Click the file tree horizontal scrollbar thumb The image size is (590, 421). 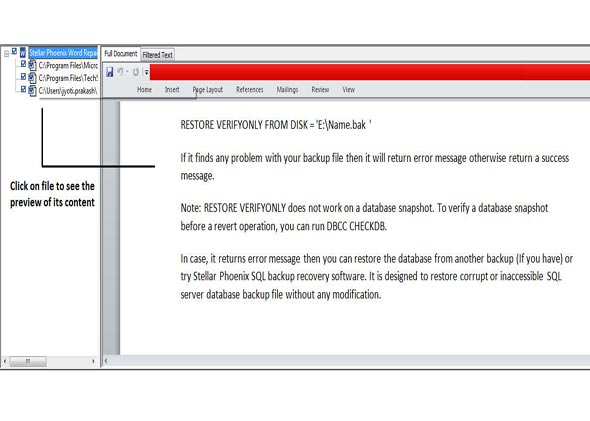(x=28, y=361)
